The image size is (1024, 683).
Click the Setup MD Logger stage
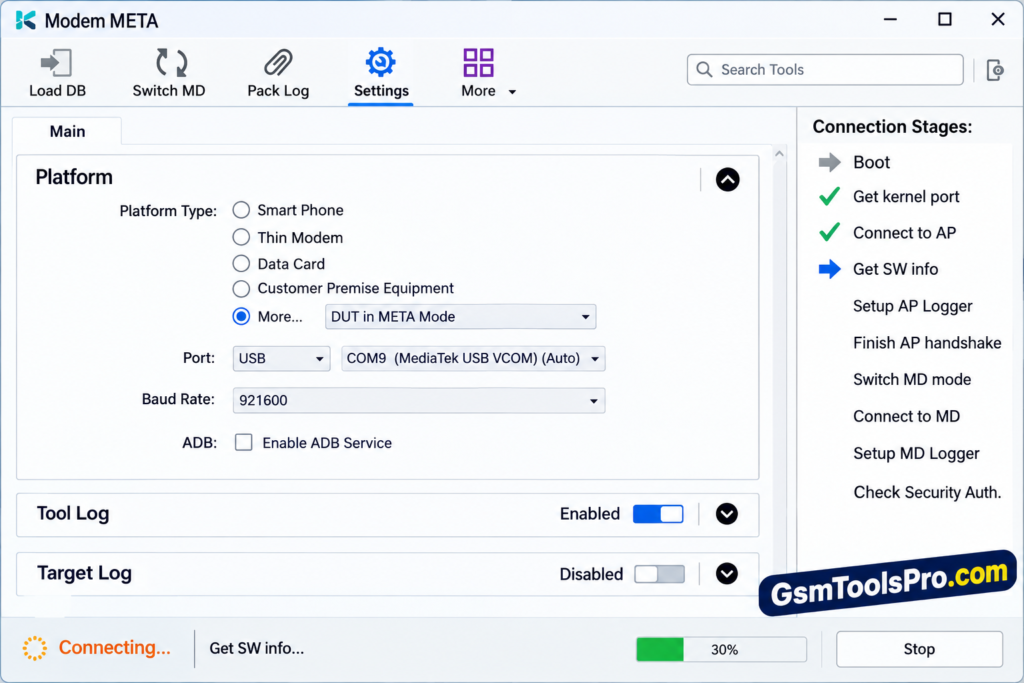click(916, 453)
